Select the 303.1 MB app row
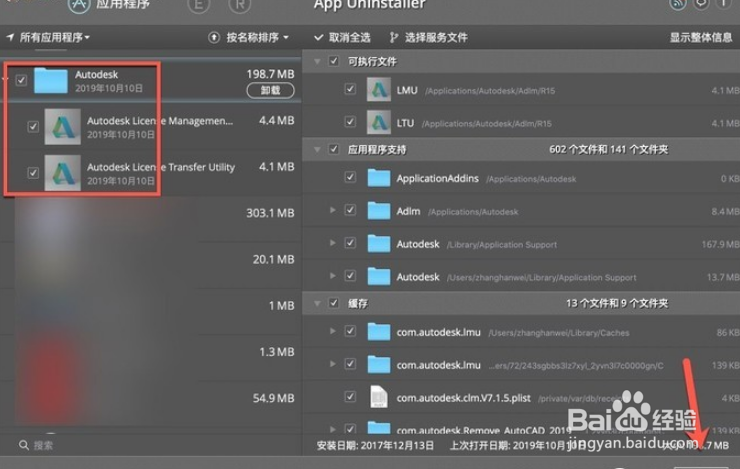The width and height of the screenshot is (740, 469). 151,219
